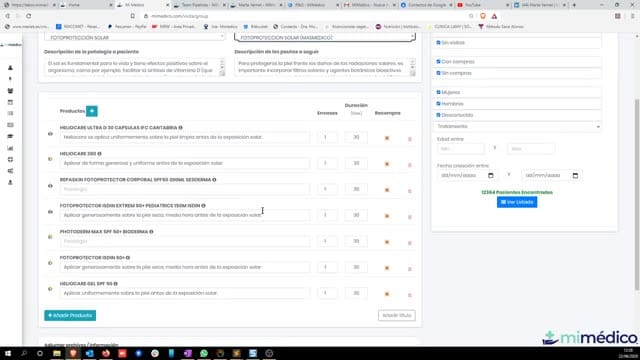The width and height of the screenshot is (640, 360).
Task: Toggle Recompra checkbox for HELIOCARE GEL SPF 50
Action: click(x=387, y=294)
